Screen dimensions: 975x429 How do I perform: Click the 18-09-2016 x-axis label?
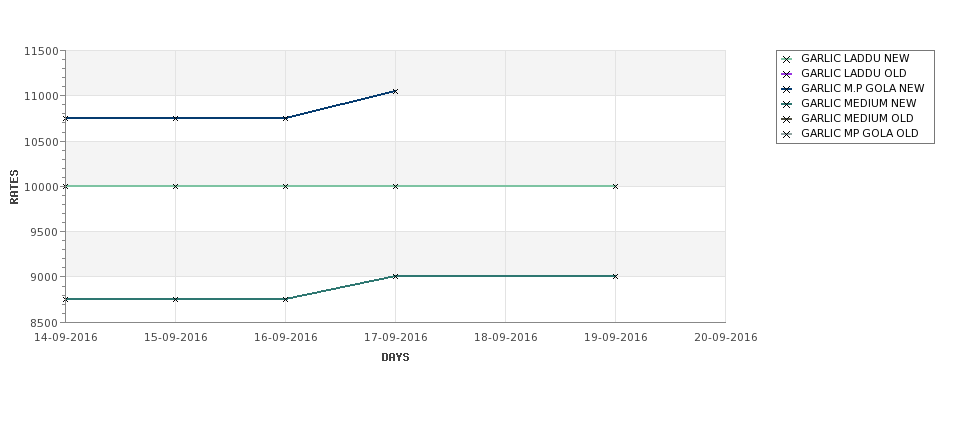(506, 338)
